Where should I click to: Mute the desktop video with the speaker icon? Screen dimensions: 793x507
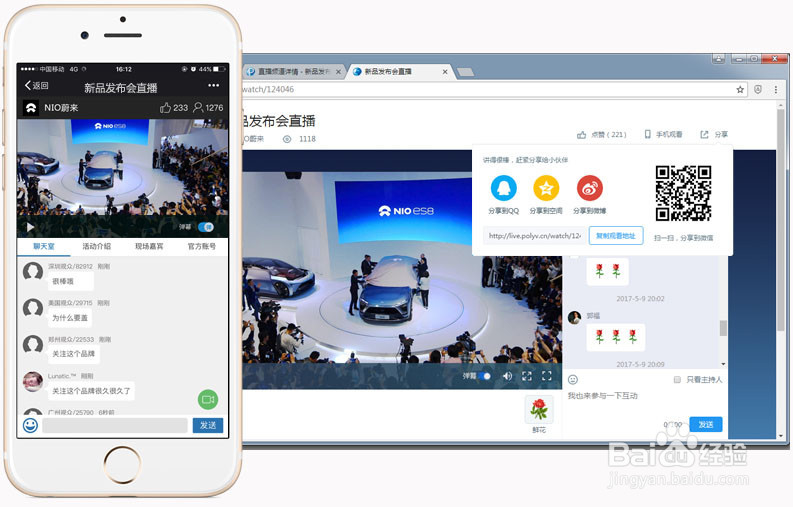tap(507, 376)
